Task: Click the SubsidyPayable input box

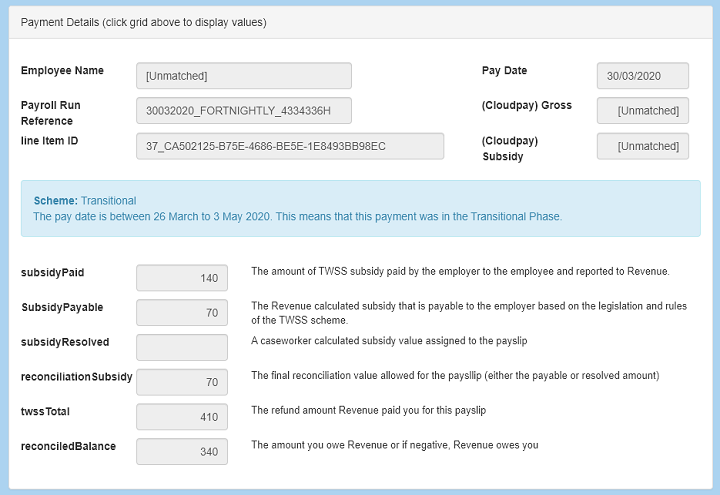Action: 181,313
